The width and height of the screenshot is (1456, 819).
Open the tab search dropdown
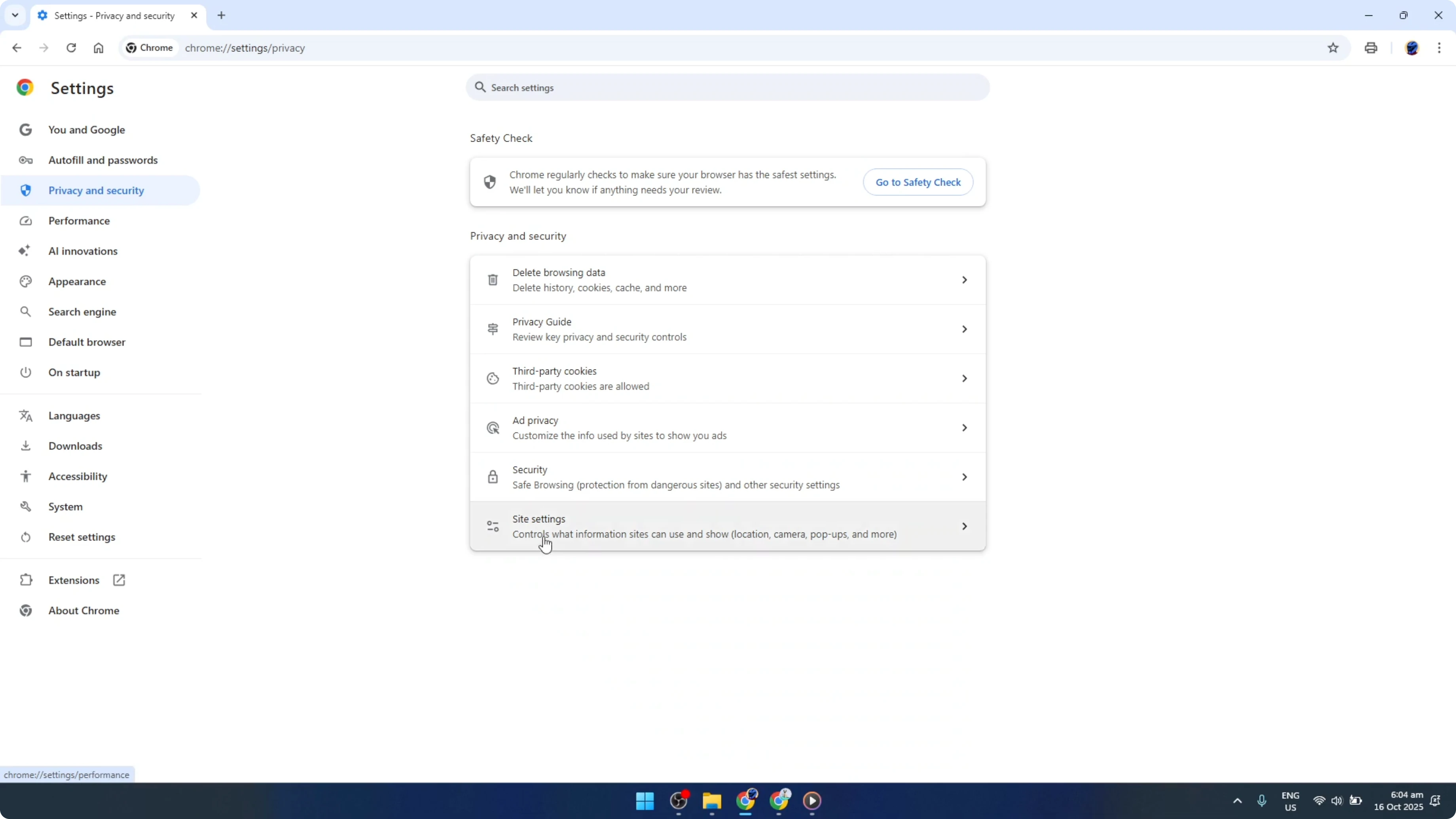tap(15, 15)
